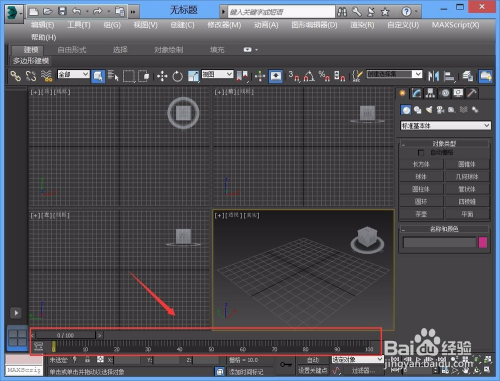Toggle the Window/Crossing selection icon

[x=144, y=76]
